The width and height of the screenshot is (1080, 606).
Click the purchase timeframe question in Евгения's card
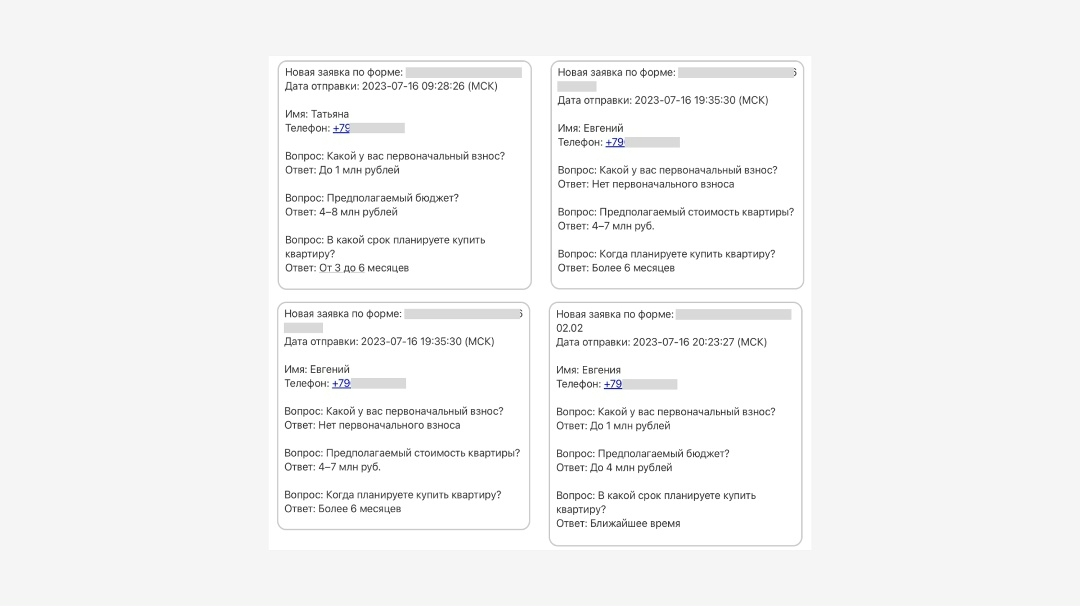[x=655, y=502]
